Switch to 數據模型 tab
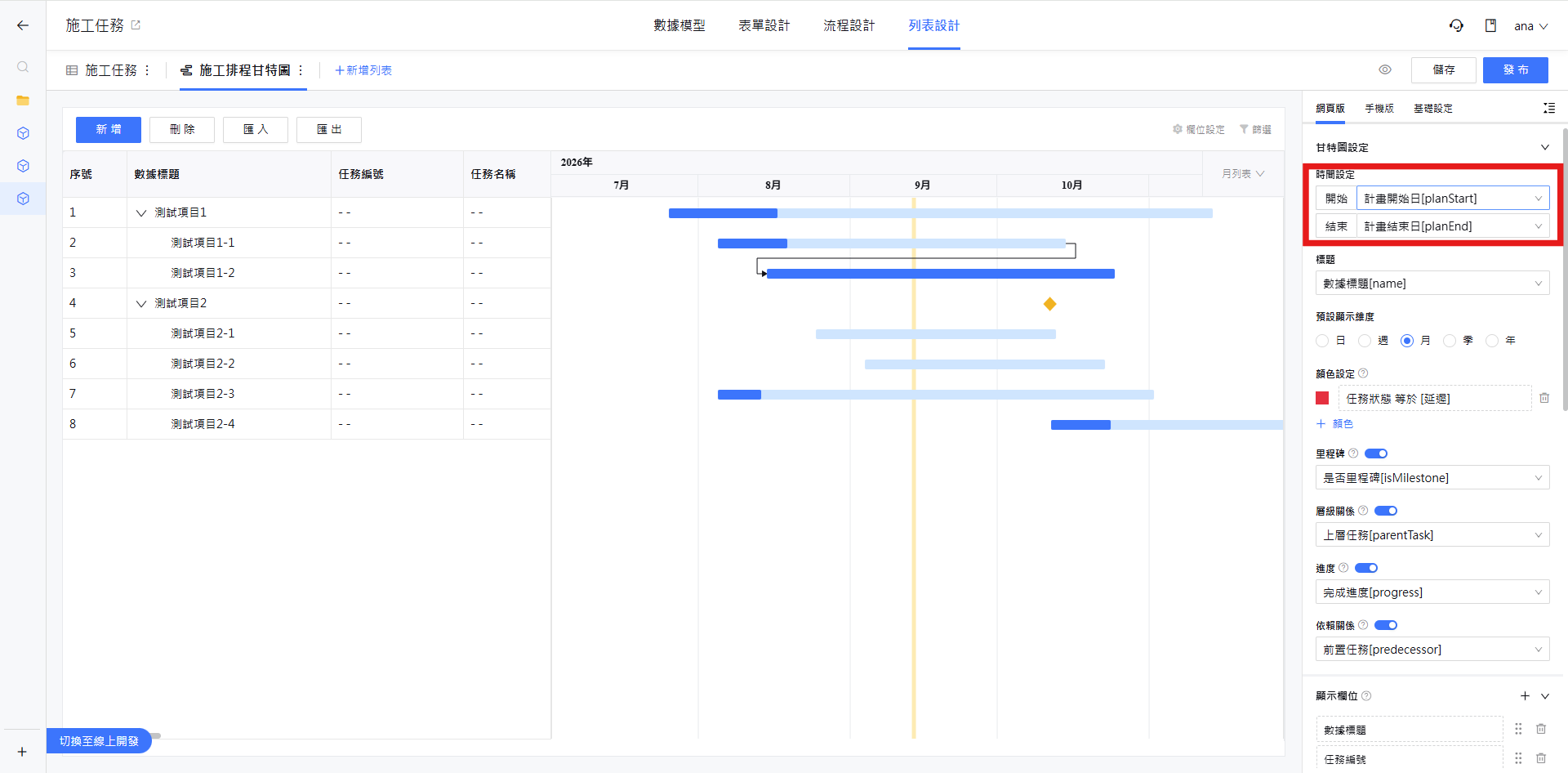 [x=679, y=25]
